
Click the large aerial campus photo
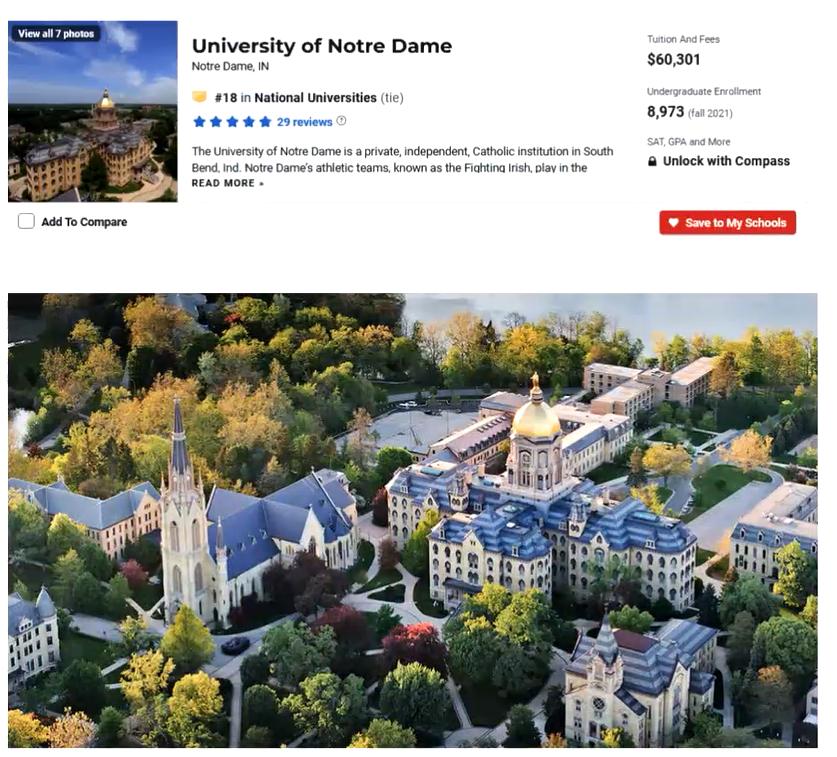[x=412, y=520]
